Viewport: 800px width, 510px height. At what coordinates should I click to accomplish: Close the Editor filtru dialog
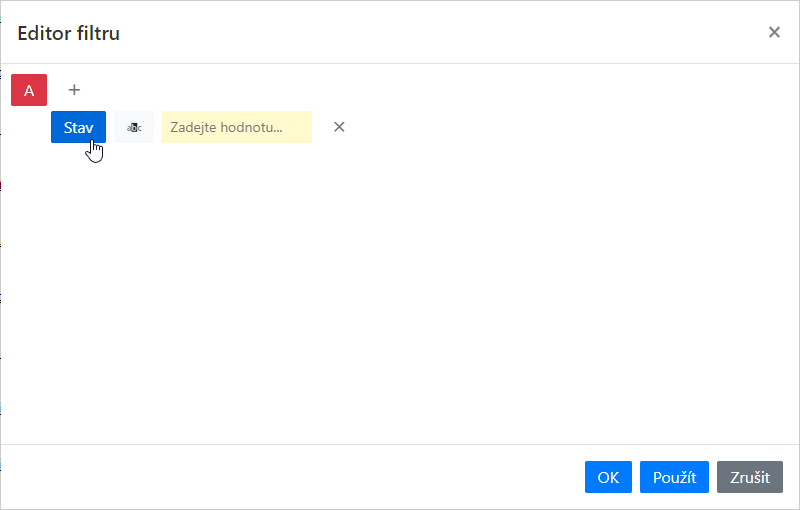coord(774,32)
